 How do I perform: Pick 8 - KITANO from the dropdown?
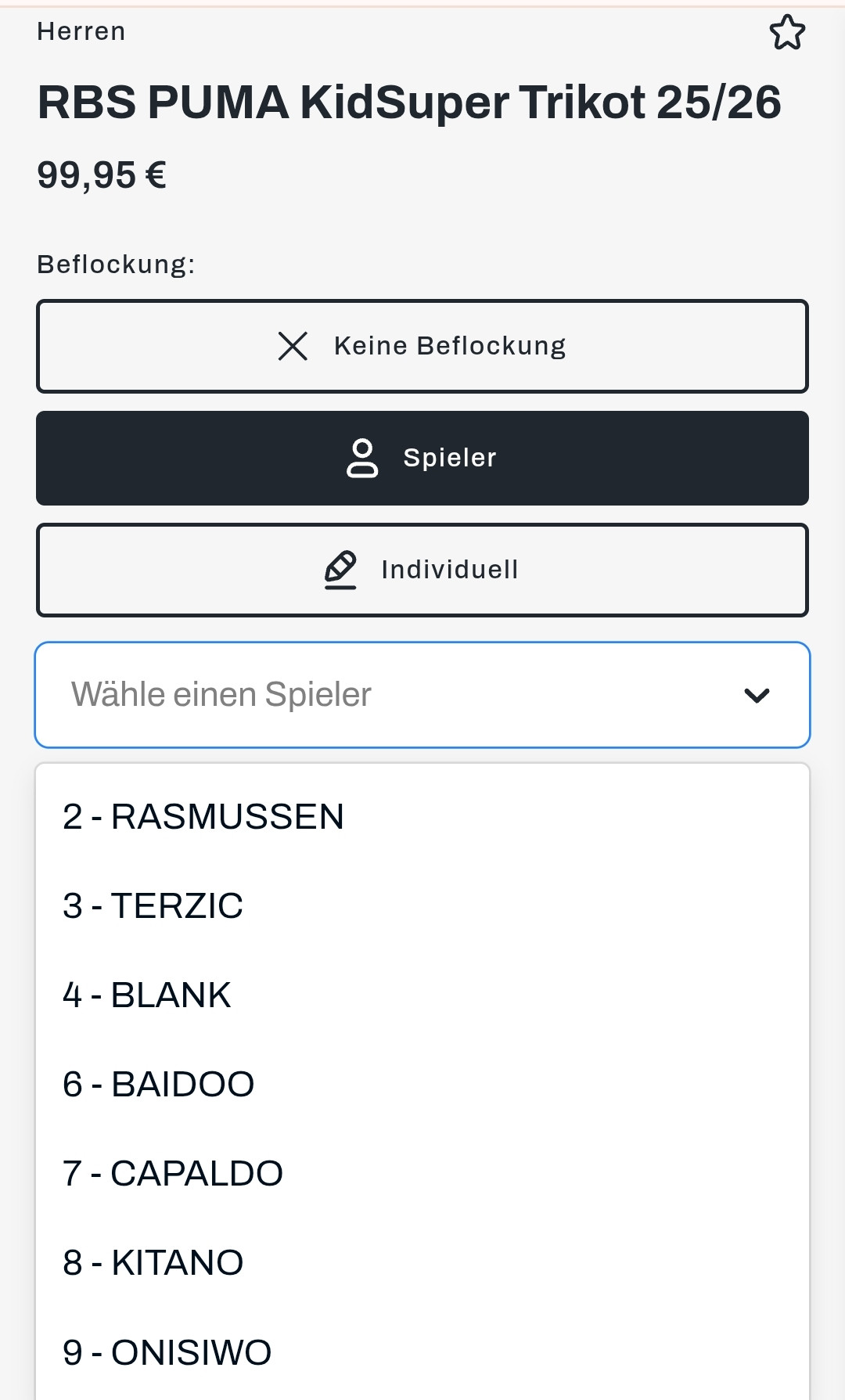tap(153, 1263)
